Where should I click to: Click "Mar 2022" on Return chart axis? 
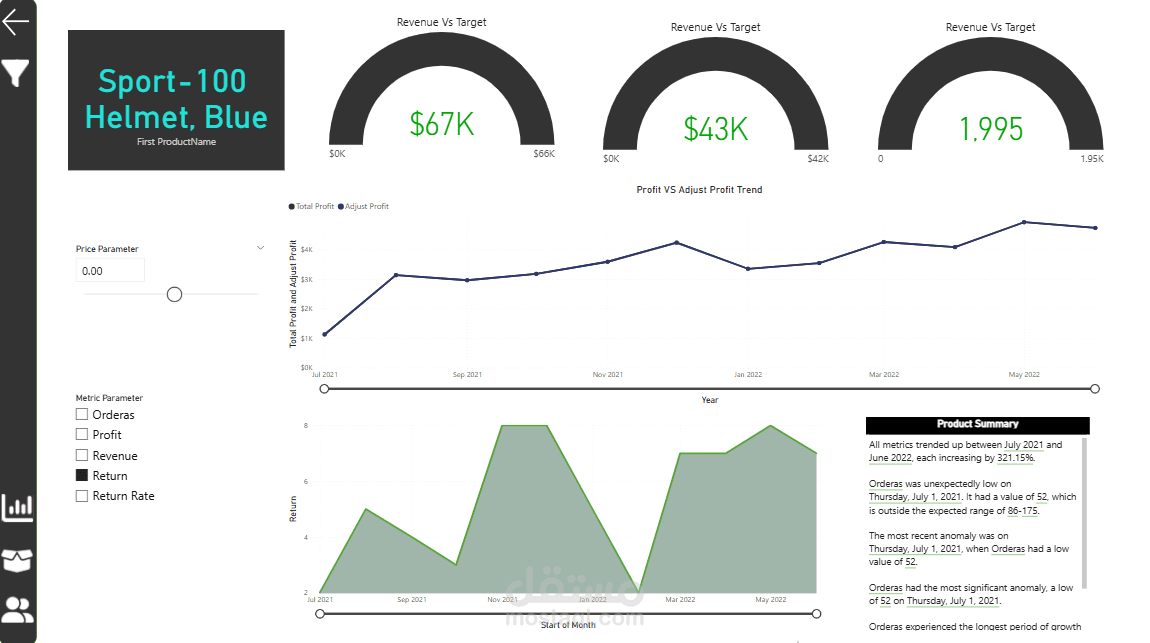[x=680, y=600]
